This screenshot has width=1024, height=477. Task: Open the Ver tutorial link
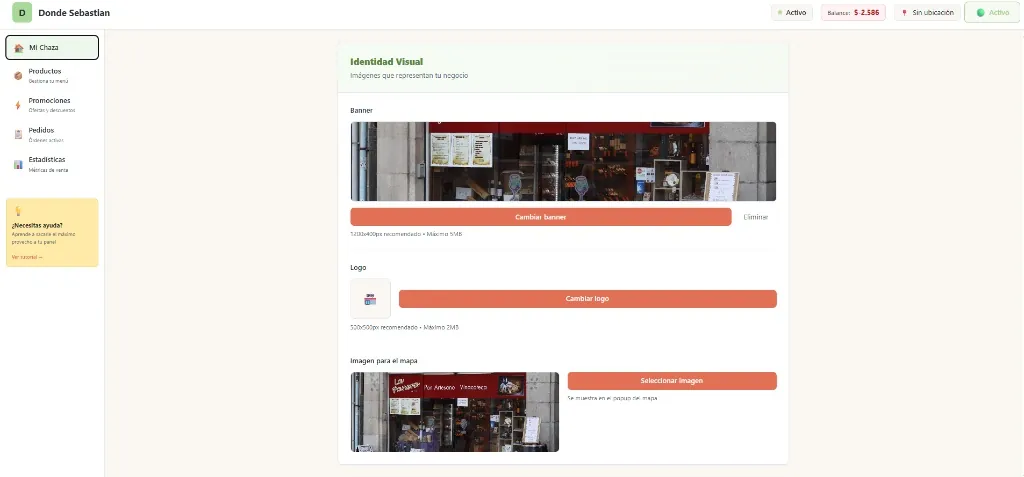coord(27,257)
